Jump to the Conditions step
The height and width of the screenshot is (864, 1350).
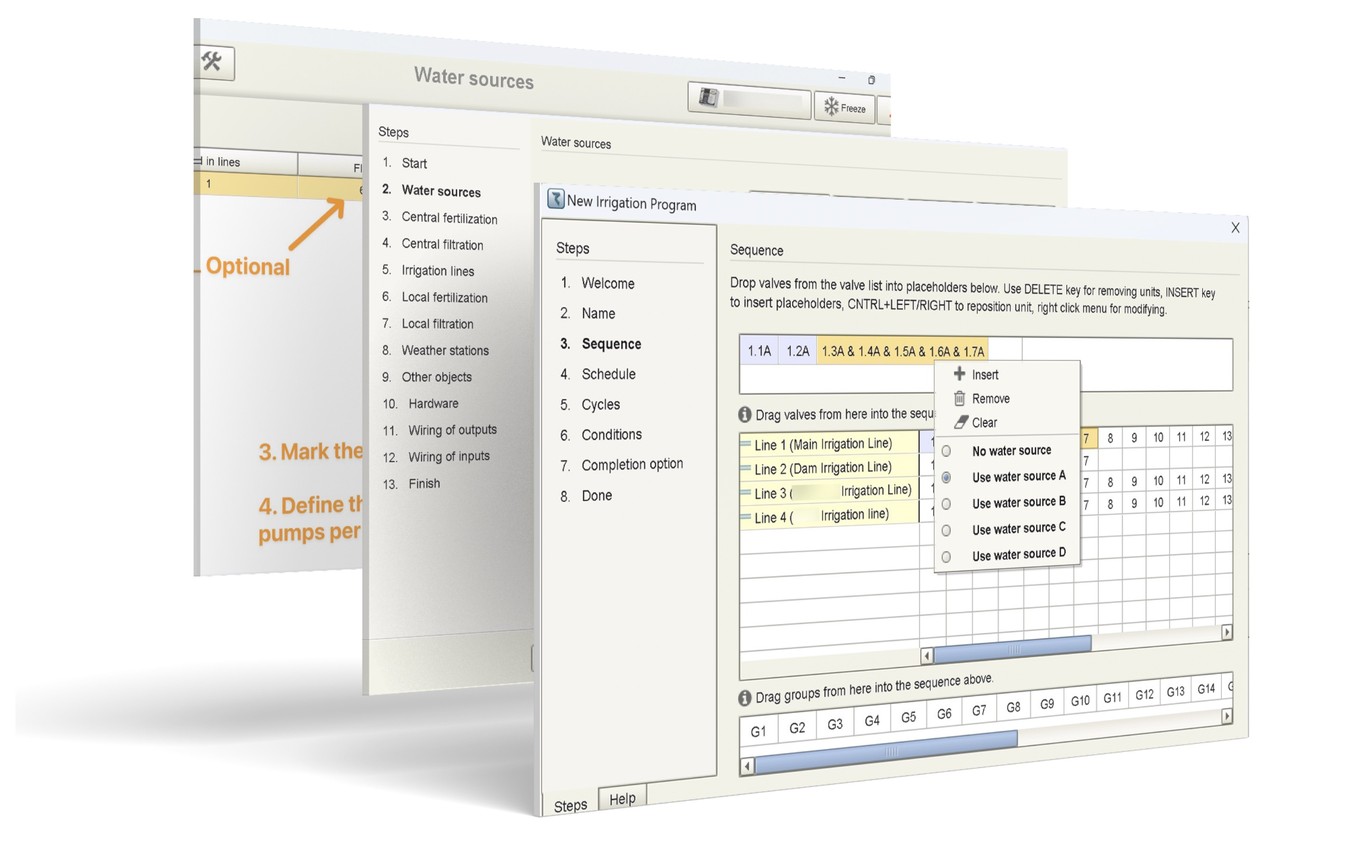point(611,434)
